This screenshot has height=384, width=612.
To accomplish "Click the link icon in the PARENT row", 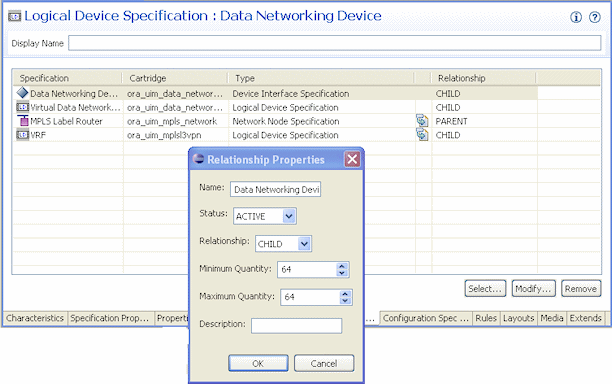I will point(422,121).
